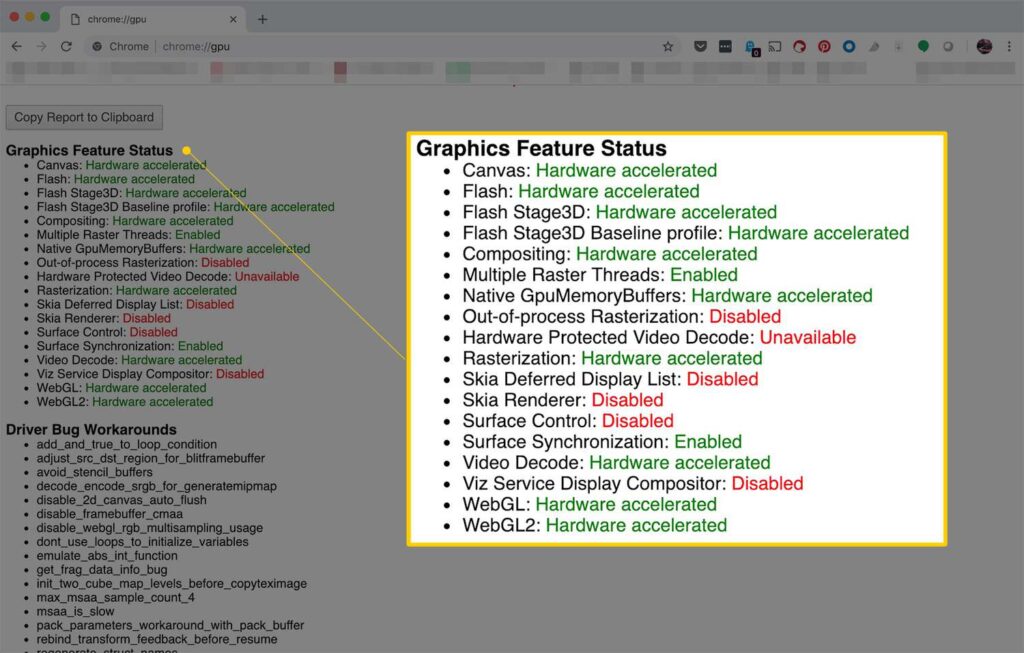
Task: Click pack_parameters_workaround_with_pack_buffer entry
Action: (x=170, y=626)
